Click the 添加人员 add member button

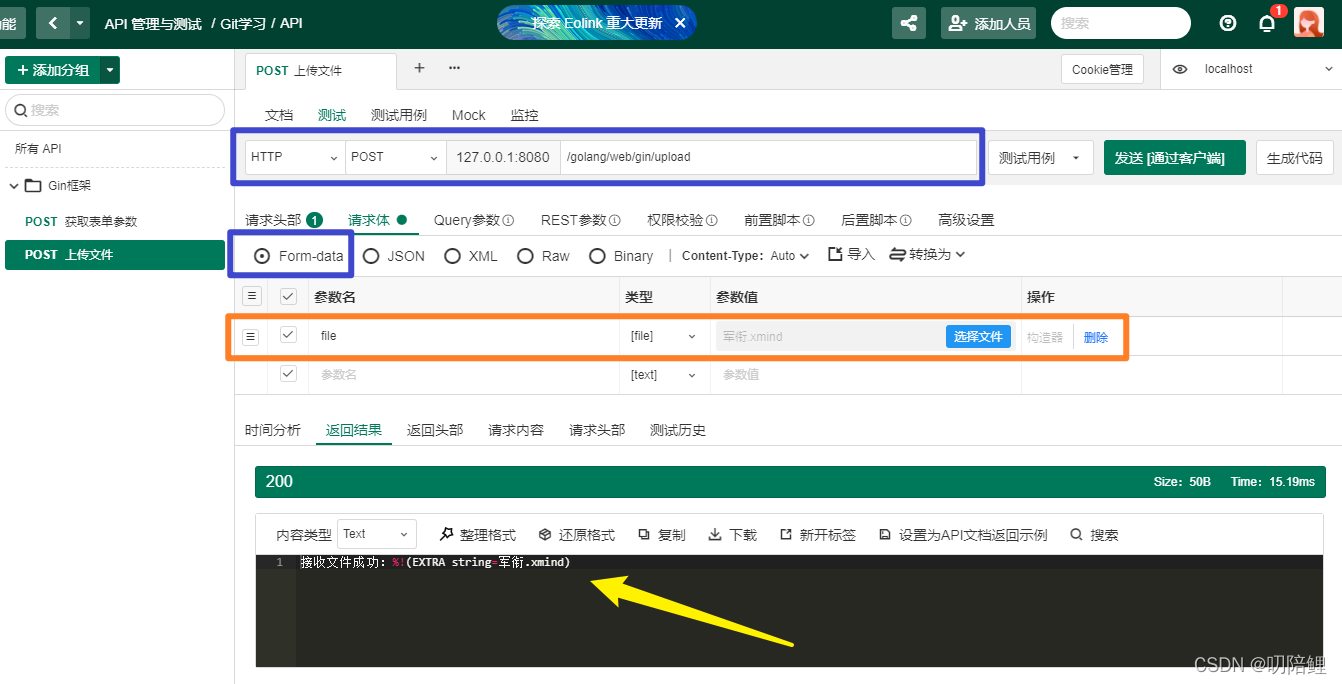[x=988, y=23]
